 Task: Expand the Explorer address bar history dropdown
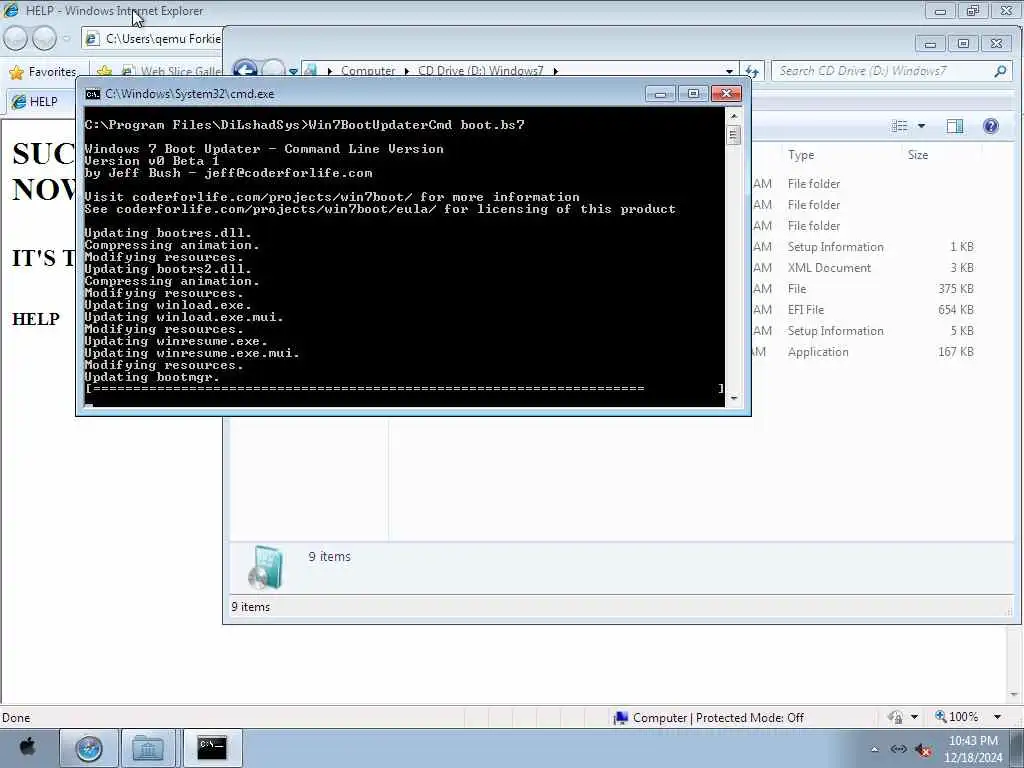point(729,71)
